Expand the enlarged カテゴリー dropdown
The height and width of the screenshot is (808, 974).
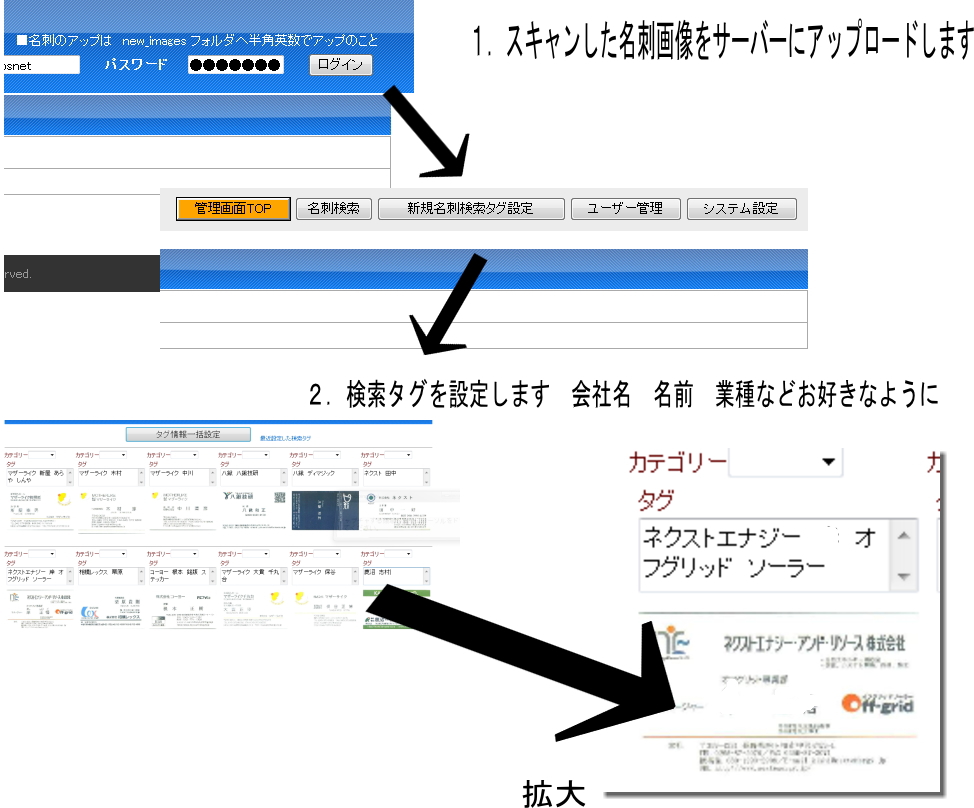[x=785, y=461]
